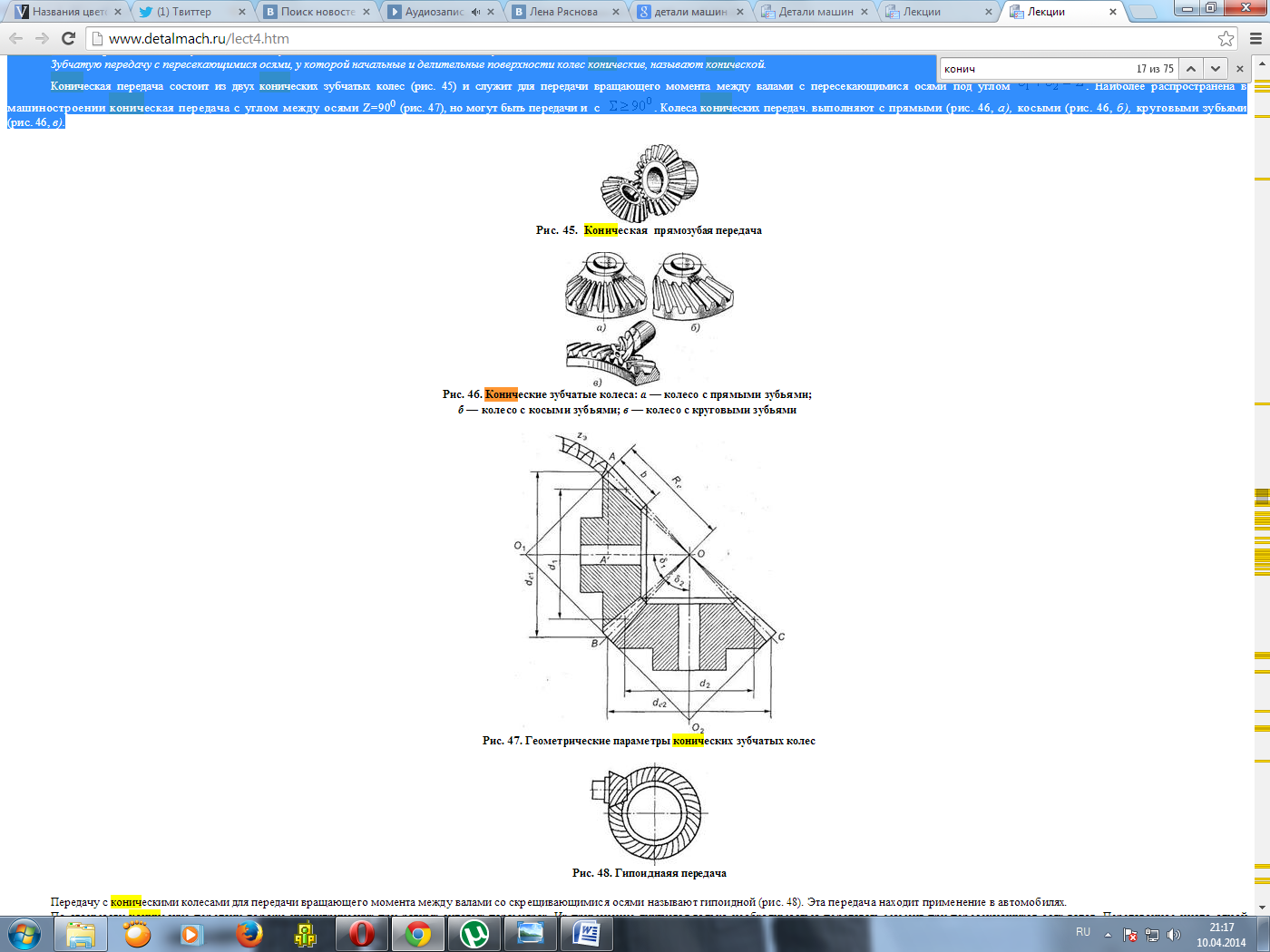Click the Рис. 45 bevel gear image
This screenshot has height=952, width=1270.
(x=650, y=182)
